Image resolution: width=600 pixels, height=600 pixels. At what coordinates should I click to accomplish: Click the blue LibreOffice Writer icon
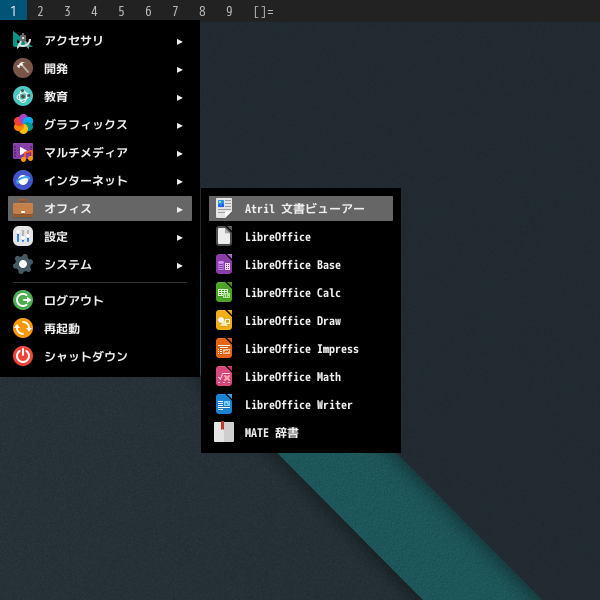tap(224, 404)
